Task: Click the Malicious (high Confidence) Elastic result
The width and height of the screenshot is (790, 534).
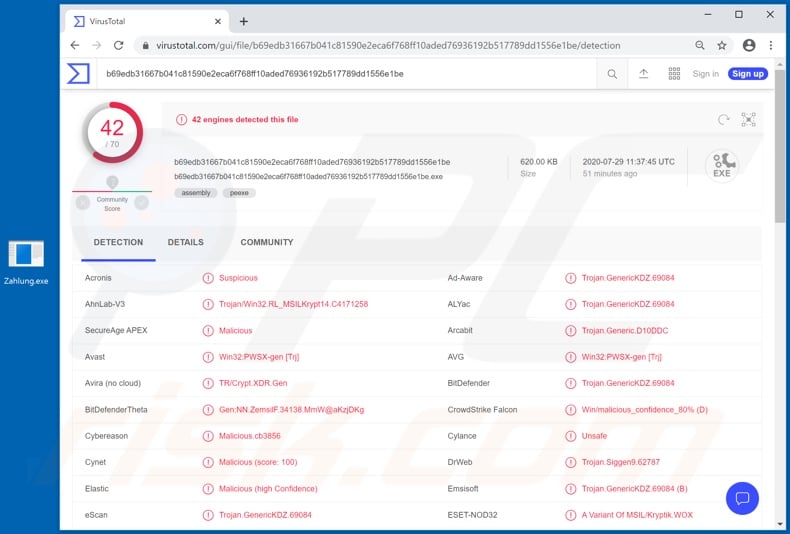Action: coord(268,489)
